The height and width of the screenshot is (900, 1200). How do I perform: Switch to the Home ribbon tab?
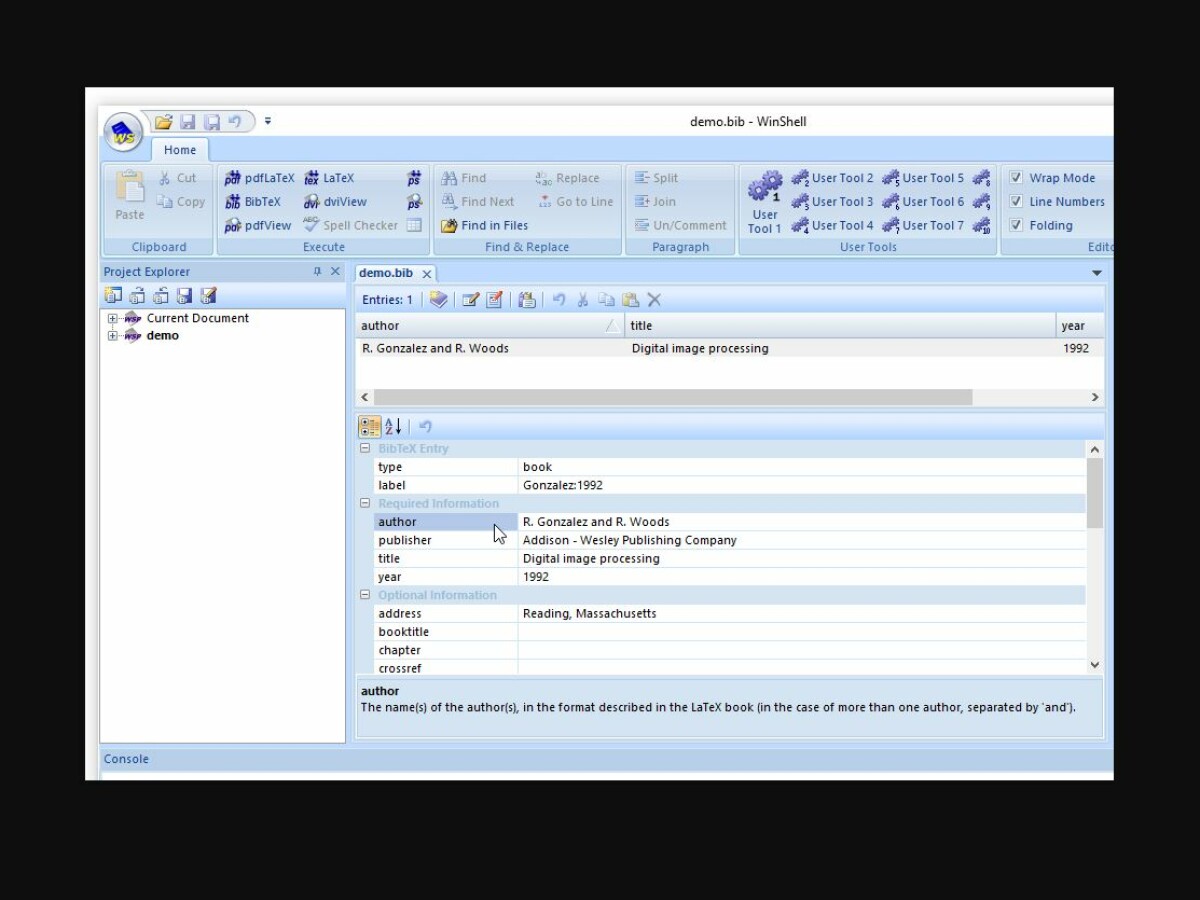[x=179, y=149]
